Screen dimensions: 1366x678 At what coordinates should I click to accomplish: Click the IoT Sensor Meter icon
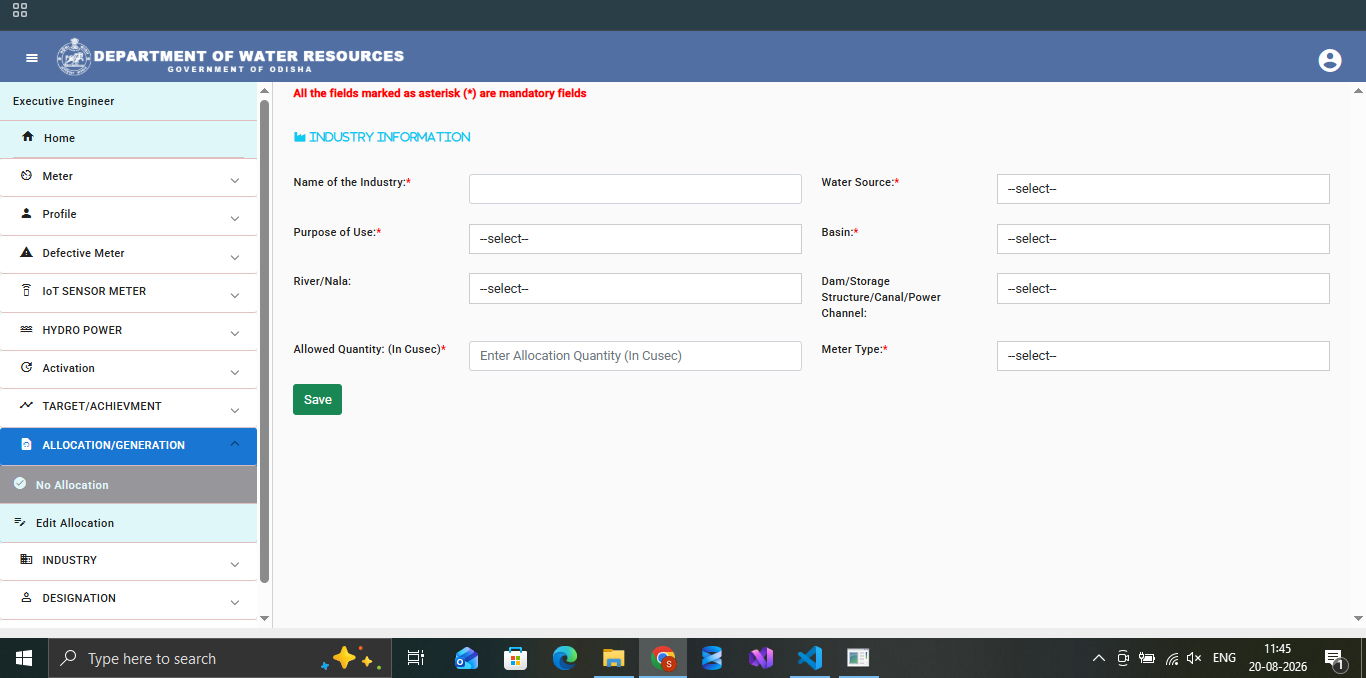pos(26,290)
